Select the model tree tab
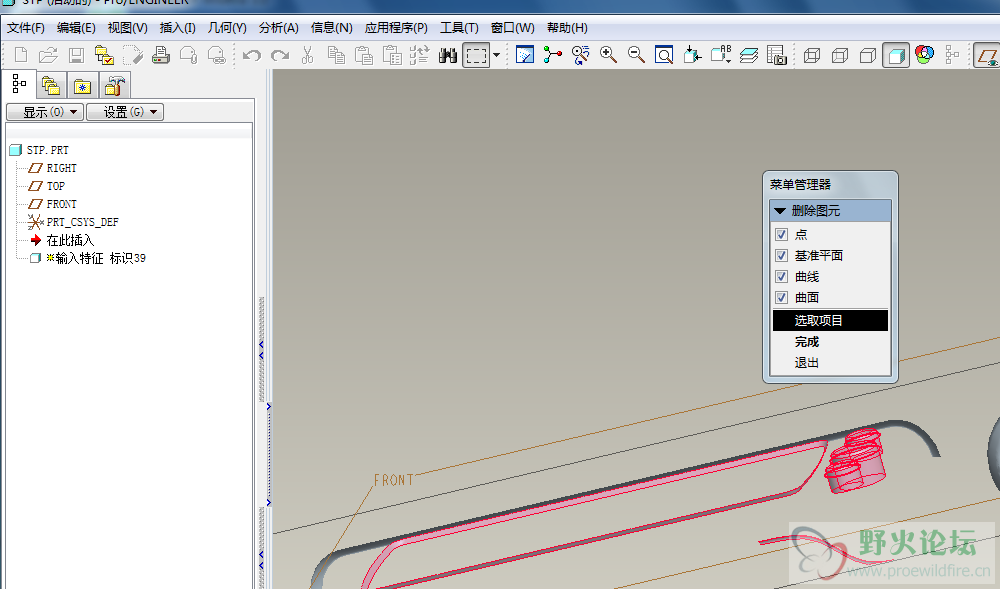 tap(19, 84)
